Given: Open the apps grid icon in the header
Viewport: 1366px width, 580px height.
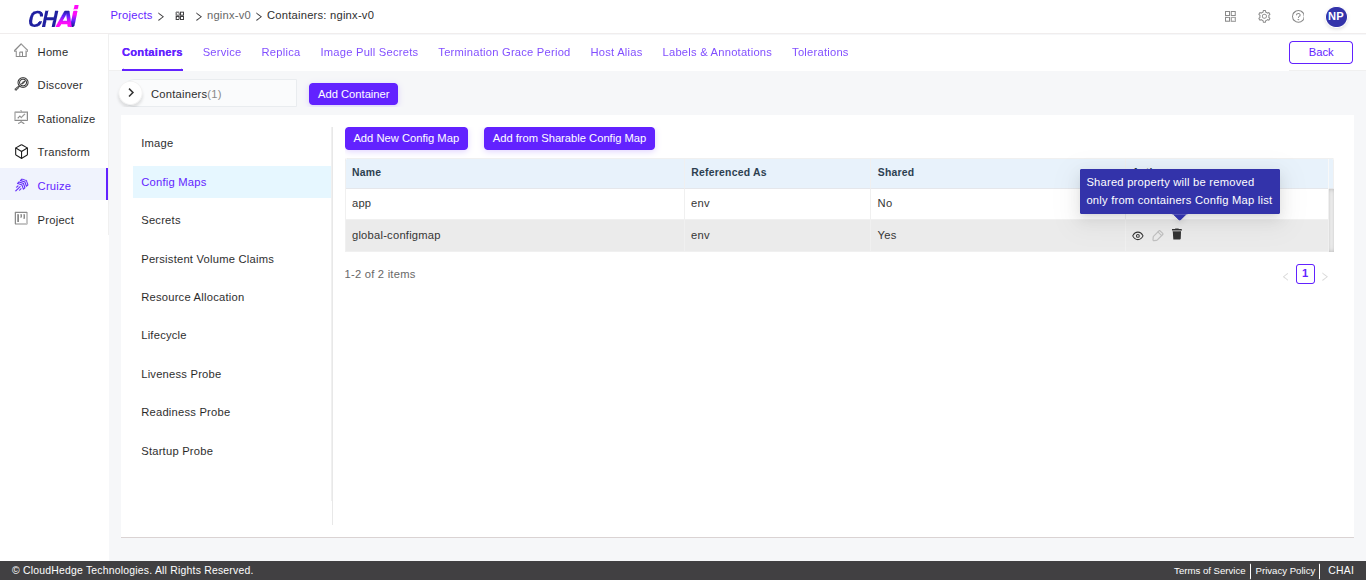Looking at the screenshot, I should 1230,16.
